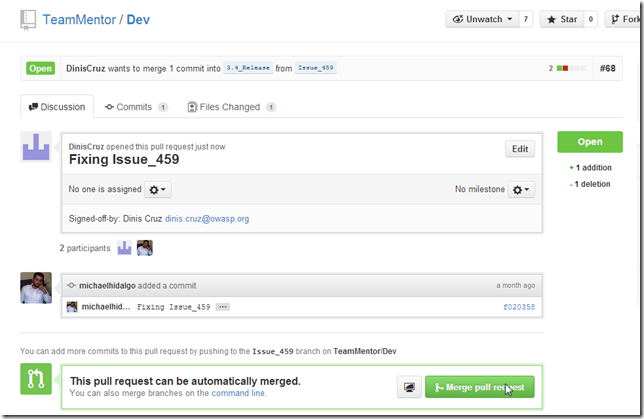
Task: Click the commit message icon beside Merge button
Action: [x=409, y=386]
